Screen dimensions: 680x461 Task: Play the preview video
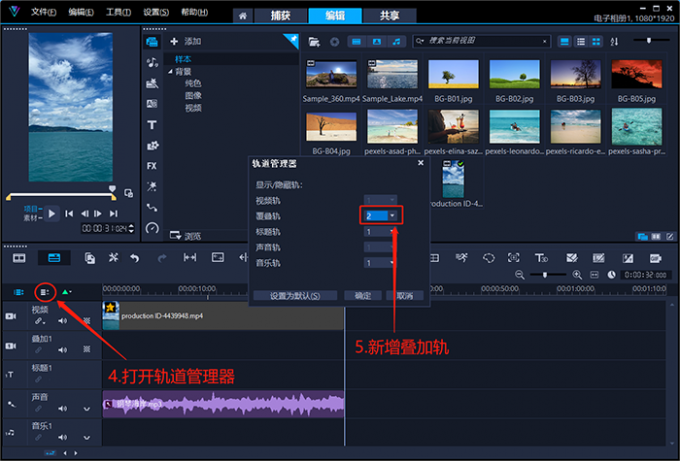tap(52, 213)
